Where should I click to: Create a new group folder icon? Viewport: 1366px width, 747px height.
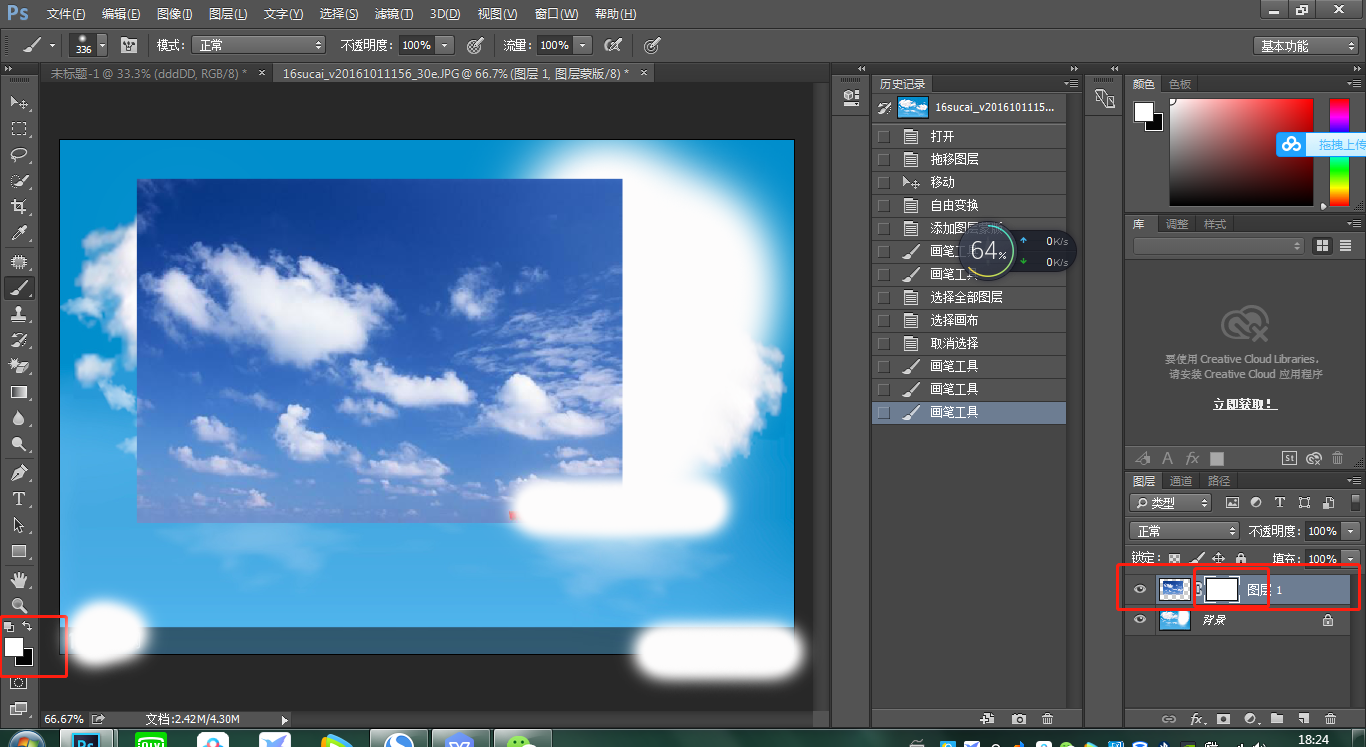1277,719
